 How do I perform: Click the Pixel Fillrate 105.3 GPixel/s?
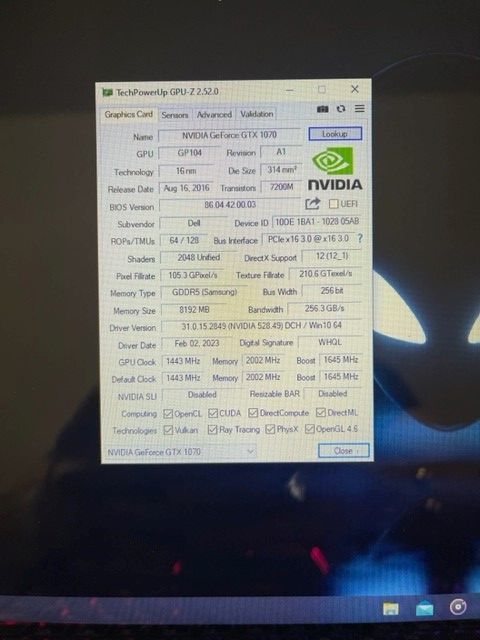point(193,276)
